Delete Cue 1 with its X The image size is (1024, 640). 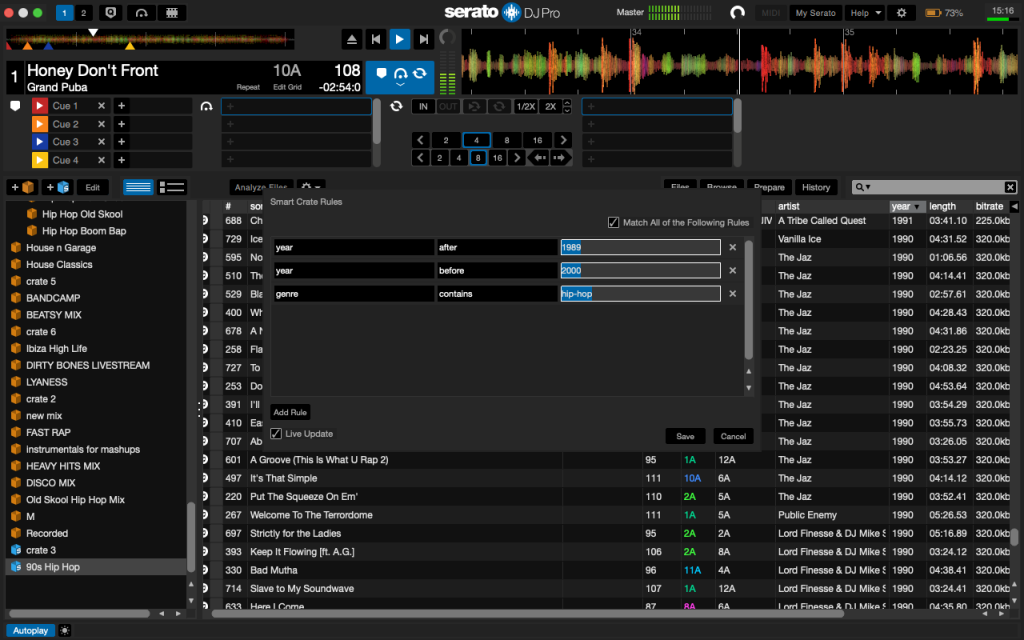point(101,106)
